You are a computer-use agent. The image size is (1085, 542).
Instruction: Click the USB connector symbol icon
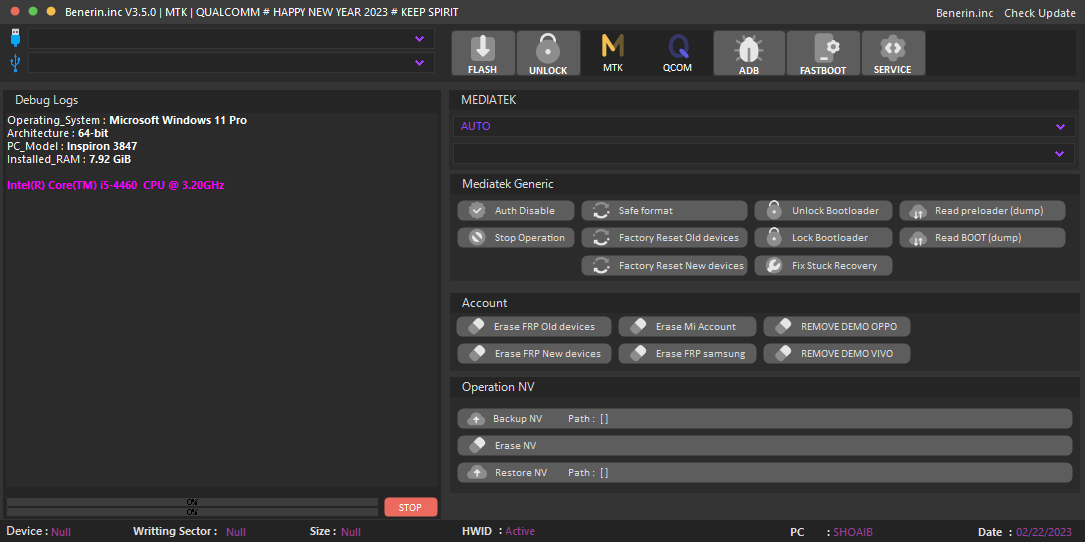click(x=15, y=63)
